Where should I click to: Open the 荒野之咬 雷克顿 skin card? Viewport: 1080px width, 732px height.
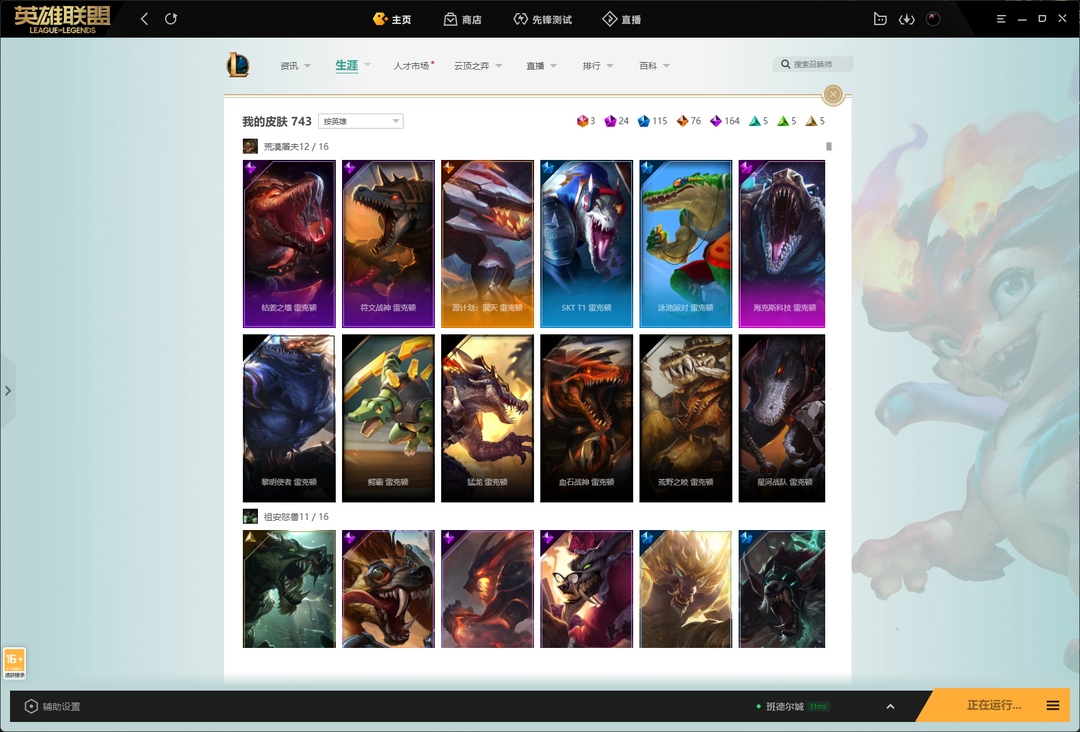tap(686, 418)
